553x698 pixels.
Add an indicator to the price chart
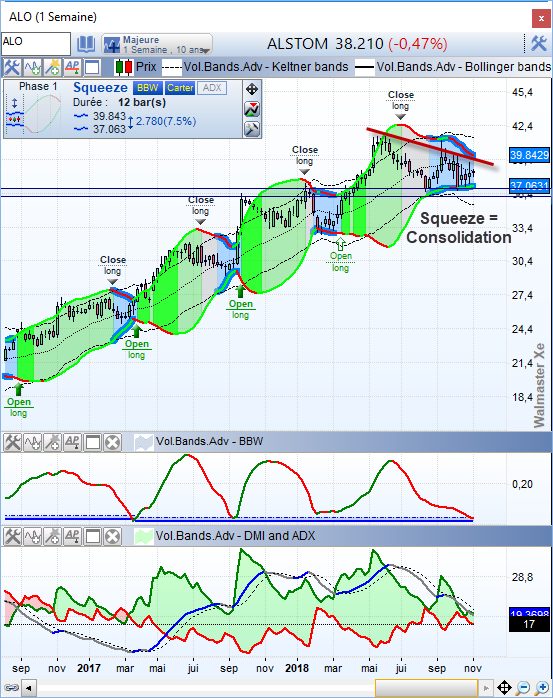click(33, 67)
